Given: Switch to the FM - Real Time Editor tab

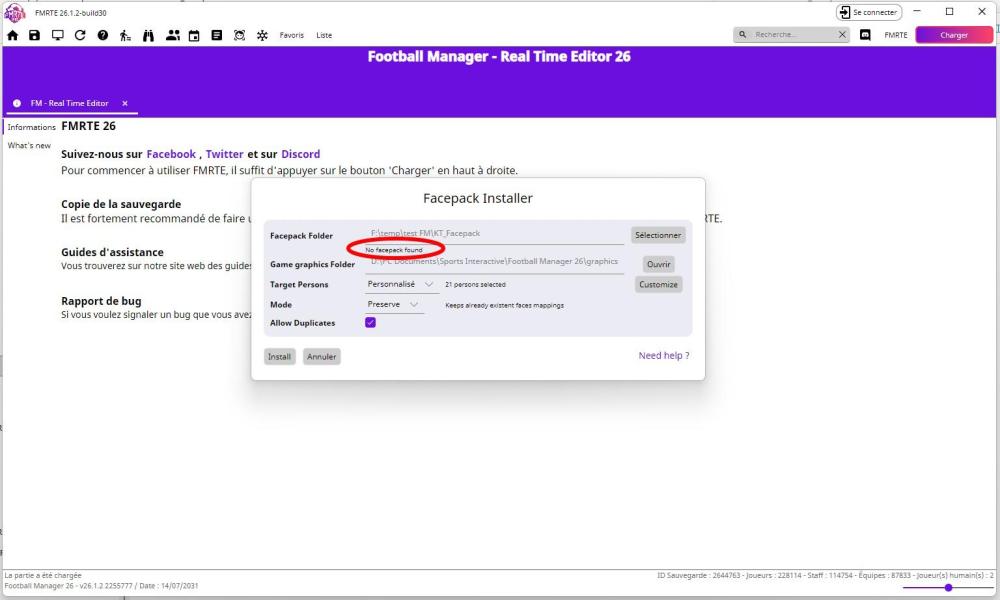Looking at the screenshot, I should point(70,102).
